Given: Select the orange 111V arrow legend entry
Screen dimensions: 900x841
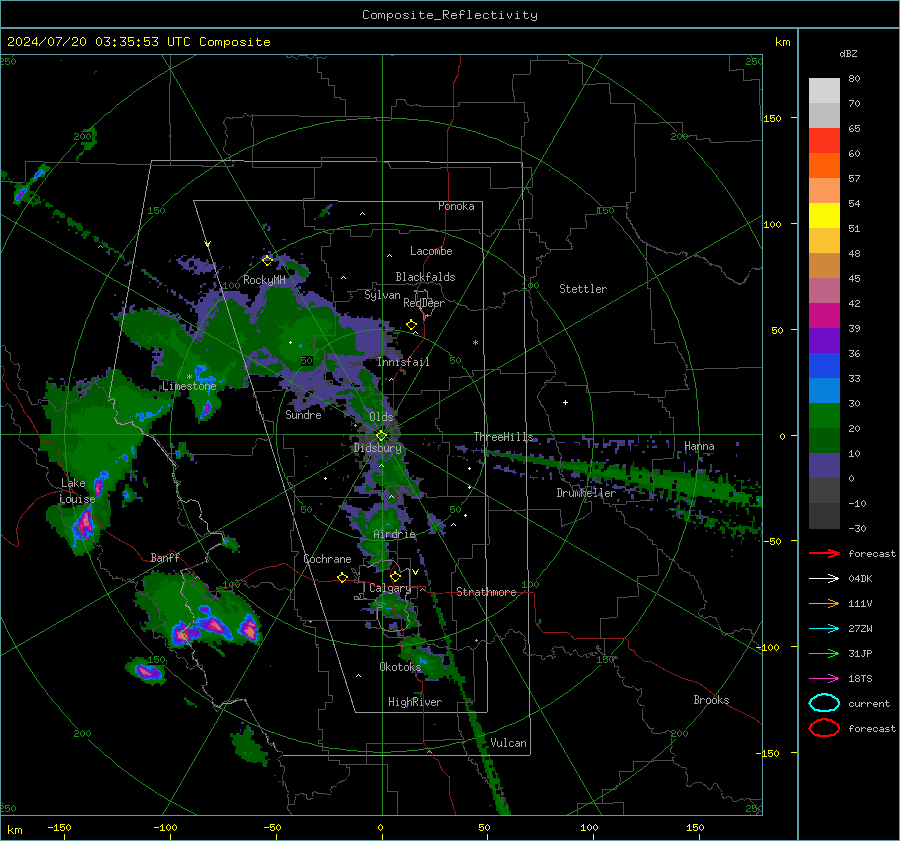Looking at the screenshot, I should click(x=824, y=603).
